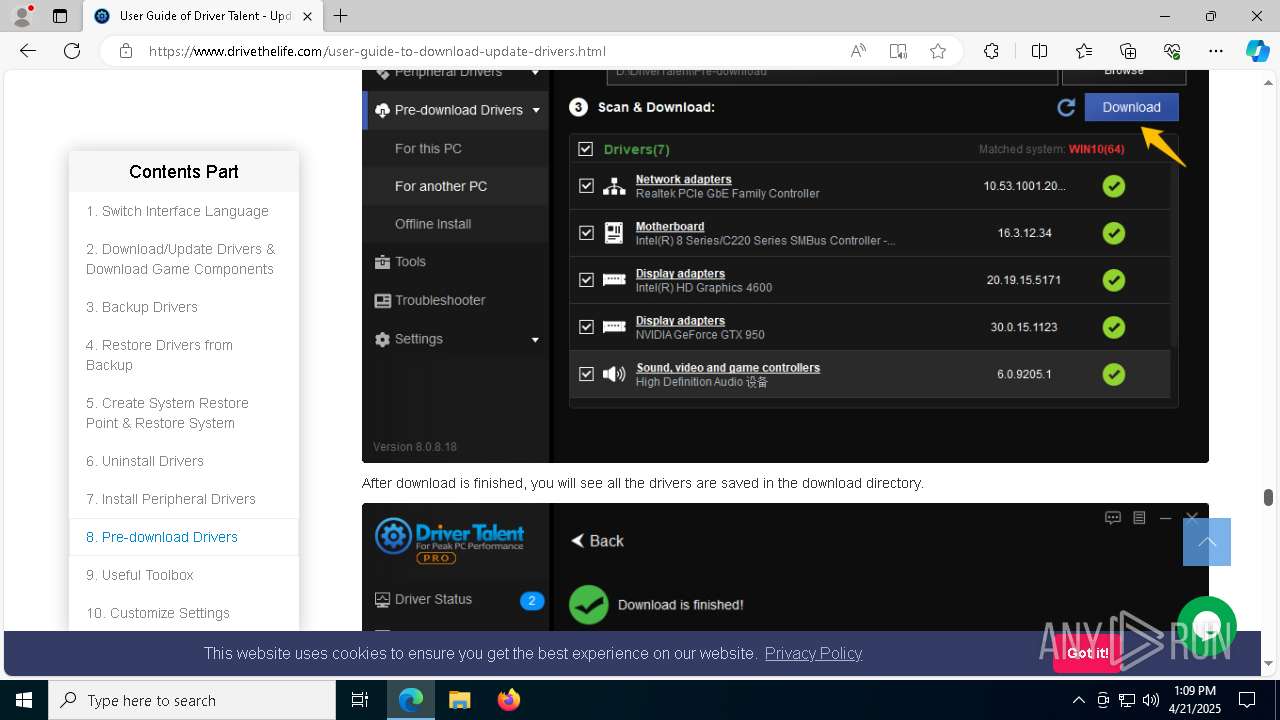Go to 9. Useful Toolbox section
1280x720 pixels.
(140, 575)
